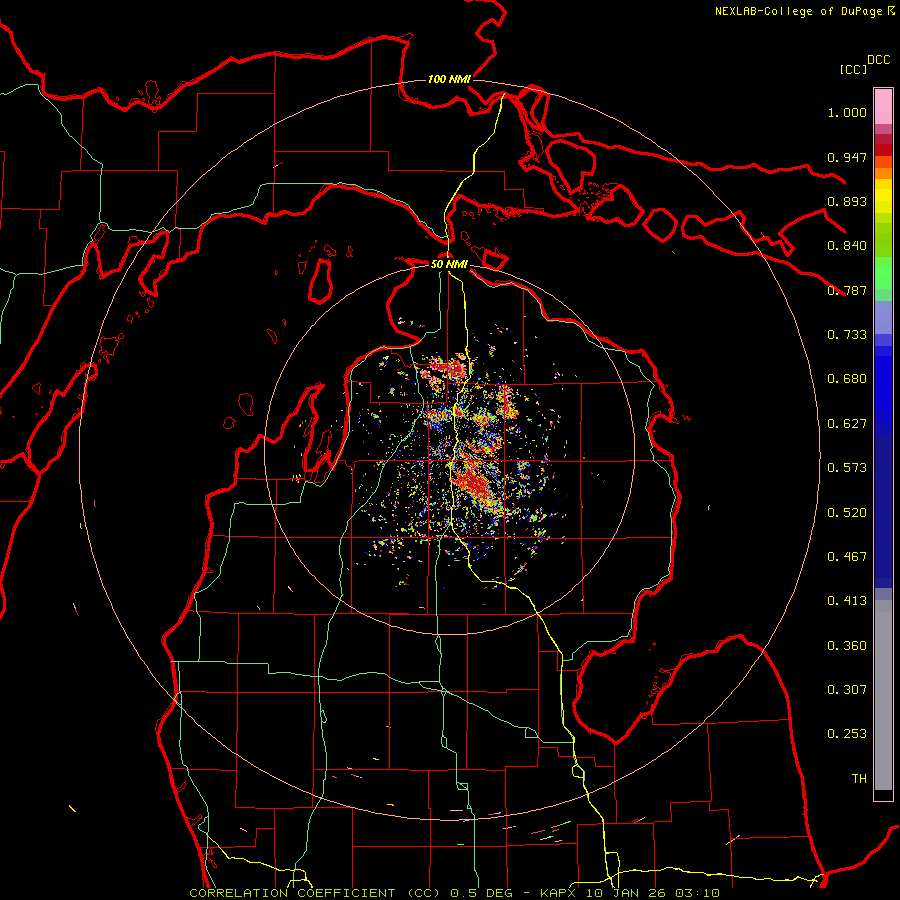The height and width of the screenshot is (900, 900).
Task: Click the [CC] units label
Action: coord(854,69)
